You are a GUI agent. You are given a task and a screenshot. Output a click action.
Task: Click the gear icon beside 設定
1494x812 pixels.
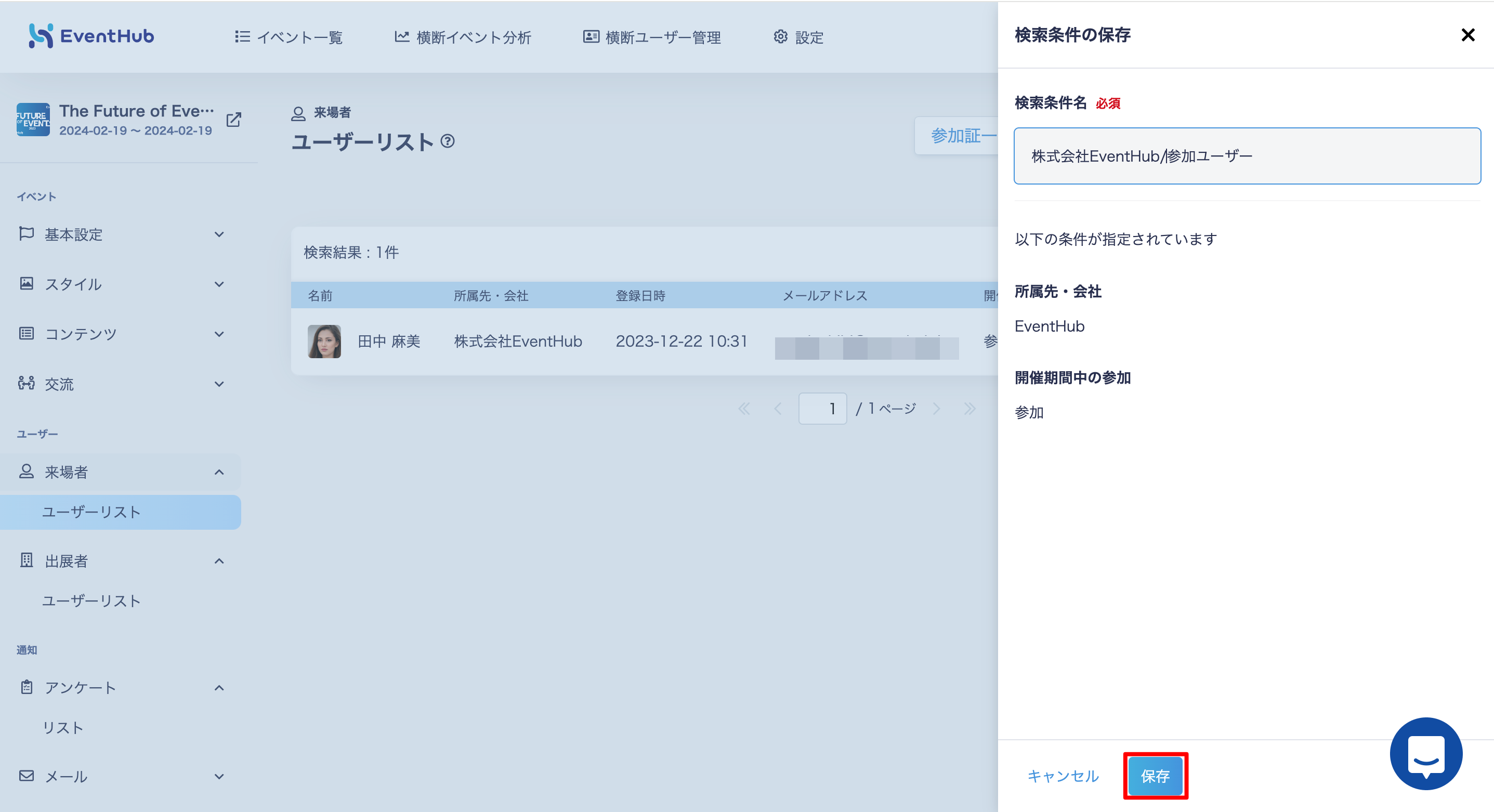pos(781,36)
